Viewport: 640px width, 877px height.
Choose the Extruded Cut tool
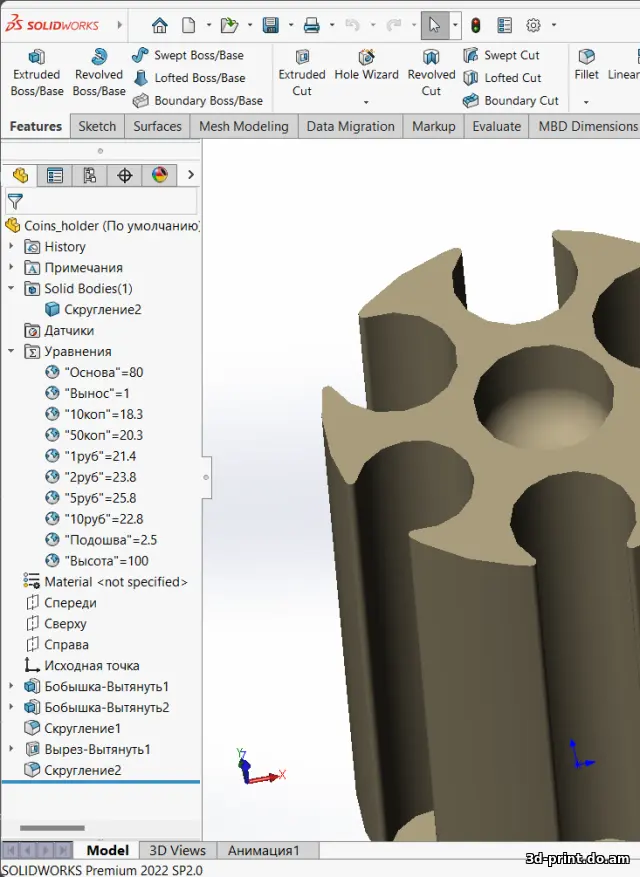pos(302,74)
